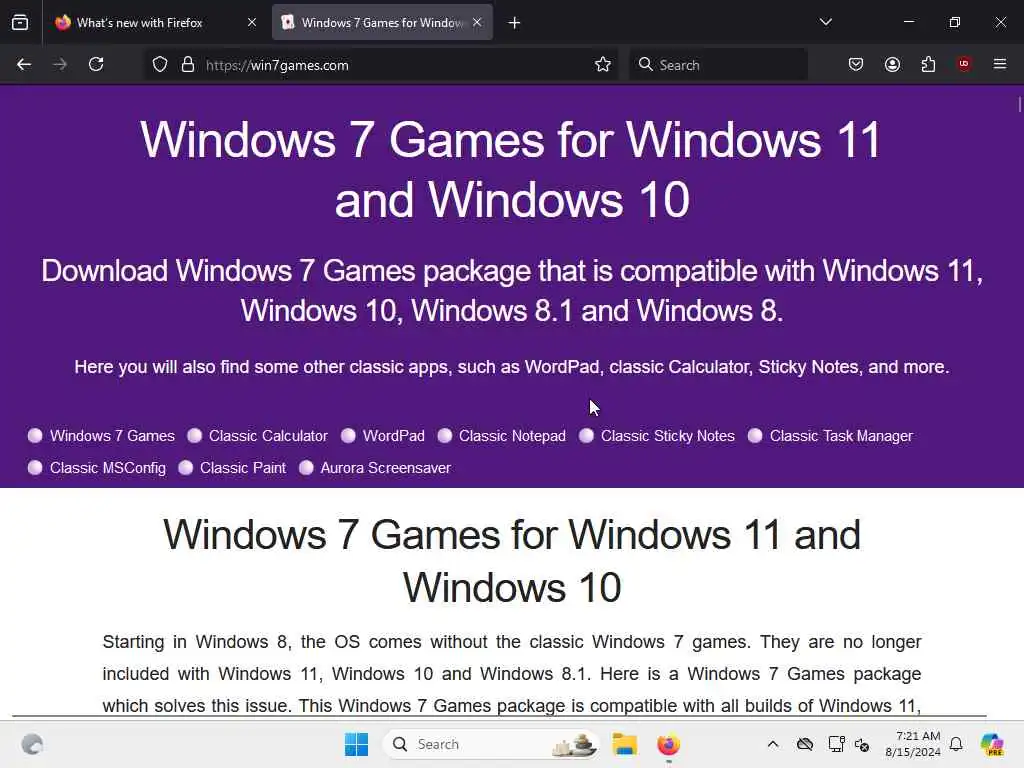Click the Firefox taskbar icon
The width and height of the screenshot is (1024, 768).
(x=668, y=744)
